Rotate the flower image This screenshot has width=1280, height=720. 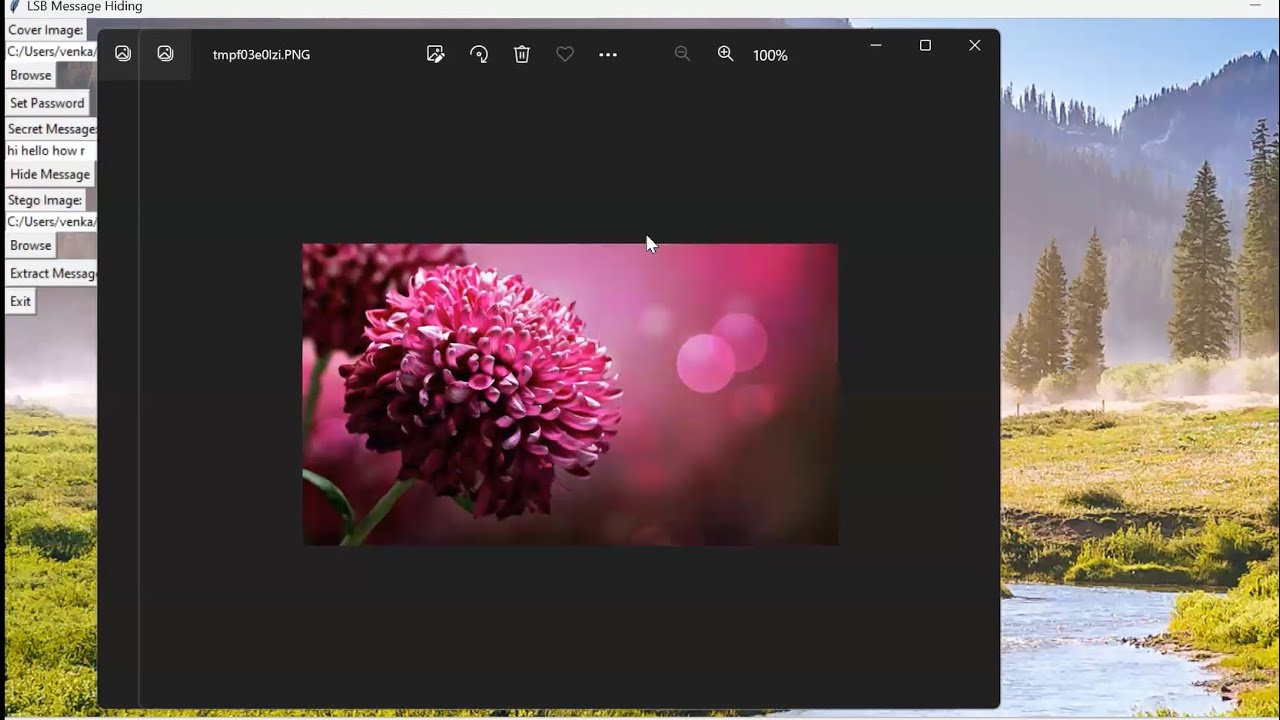(x=479, y=54)
